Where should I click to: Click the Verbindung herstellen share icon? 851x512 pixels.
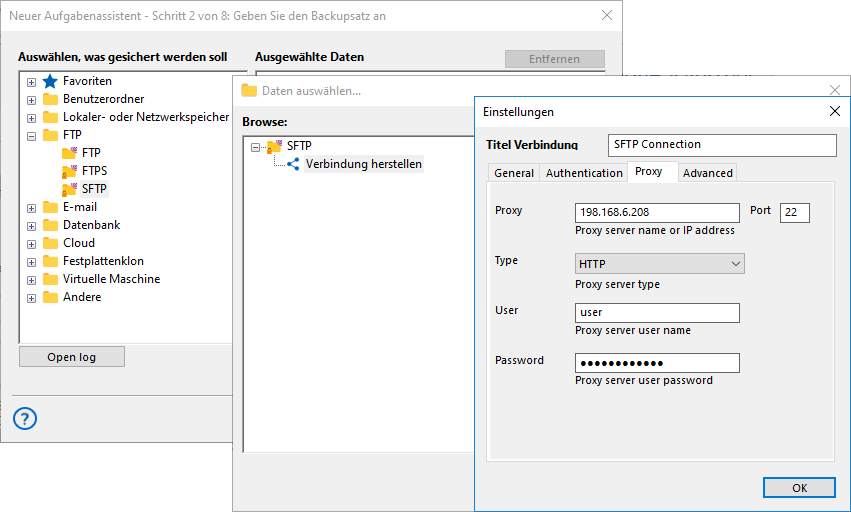click(x=293, y=164)
